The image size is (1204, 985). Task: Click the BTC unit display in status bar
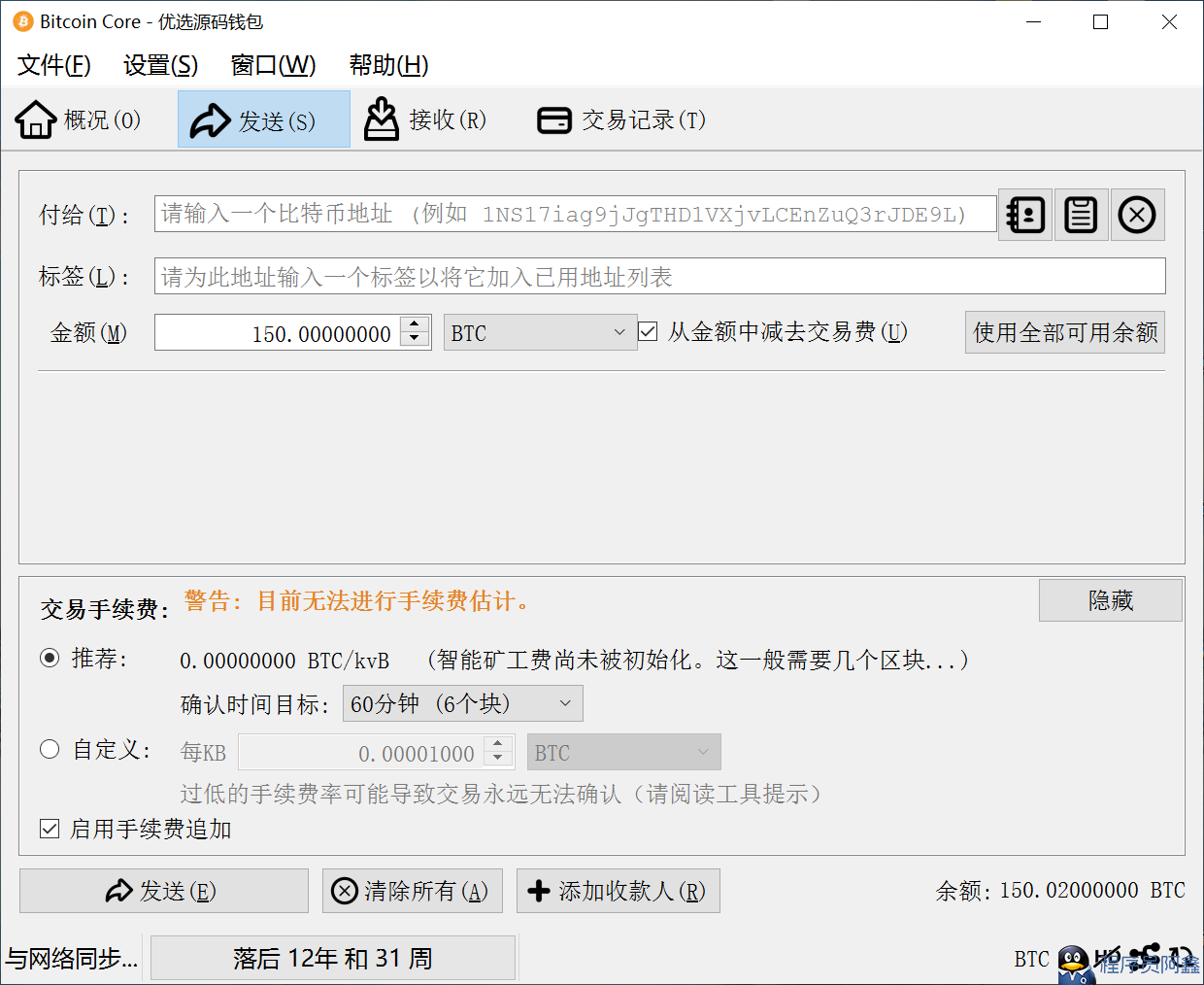point(1032,959)
